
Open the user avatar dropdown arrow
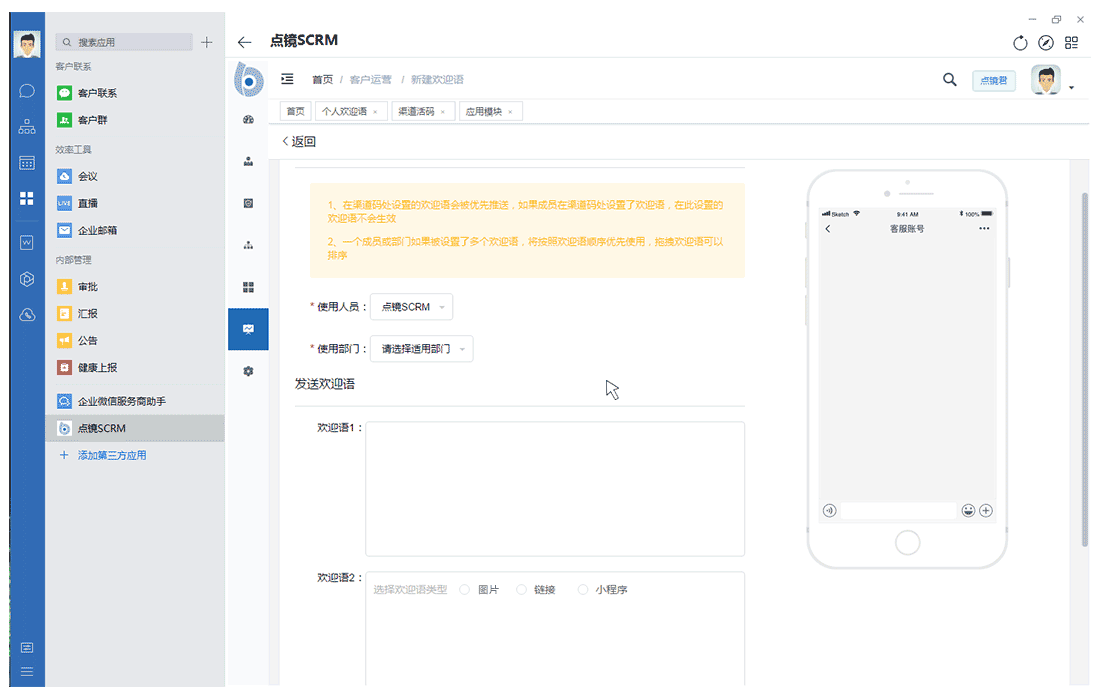[x=1071, y=88]
